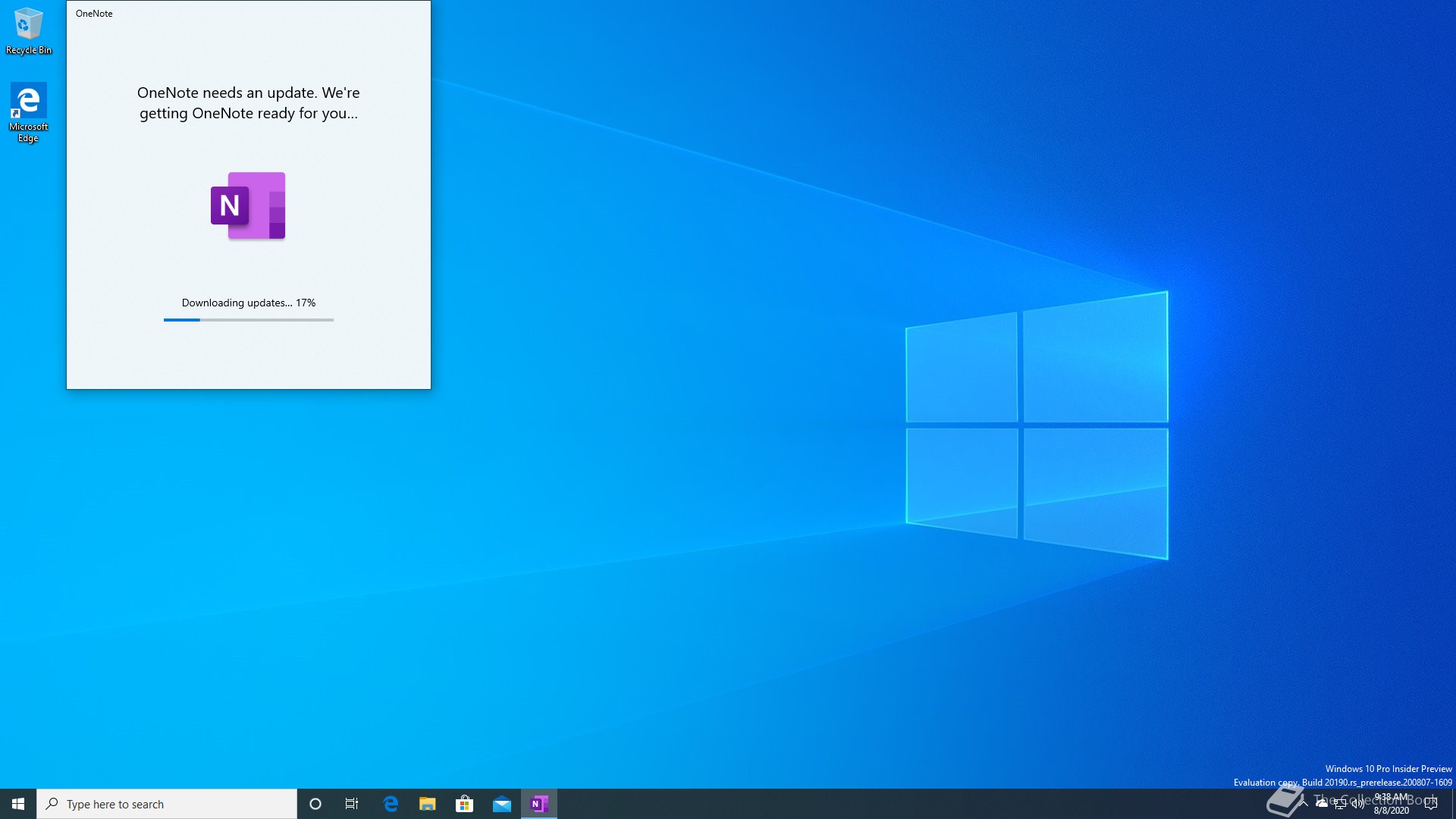
Task: Open the volume speaker tray icon
Action: [1358, 804]
